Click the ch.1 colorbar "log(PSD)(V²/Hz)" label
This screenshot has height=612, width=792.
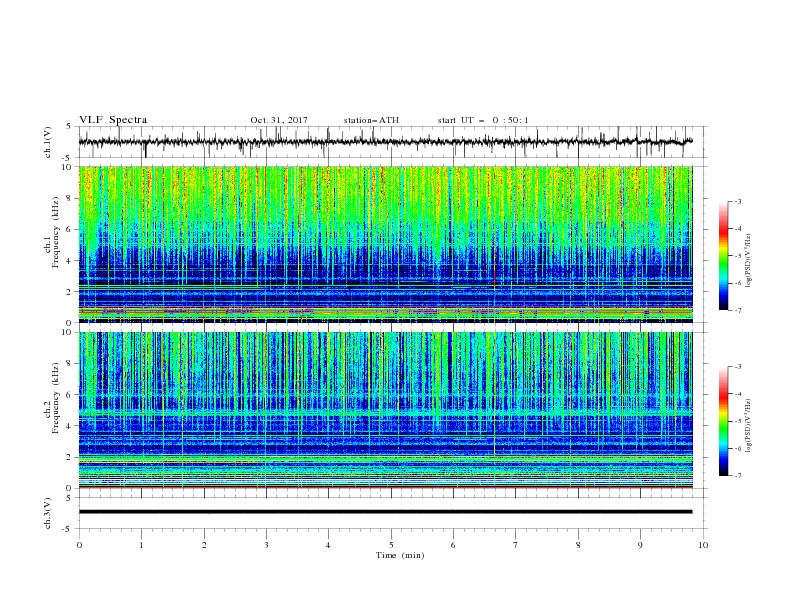(748, 261)
